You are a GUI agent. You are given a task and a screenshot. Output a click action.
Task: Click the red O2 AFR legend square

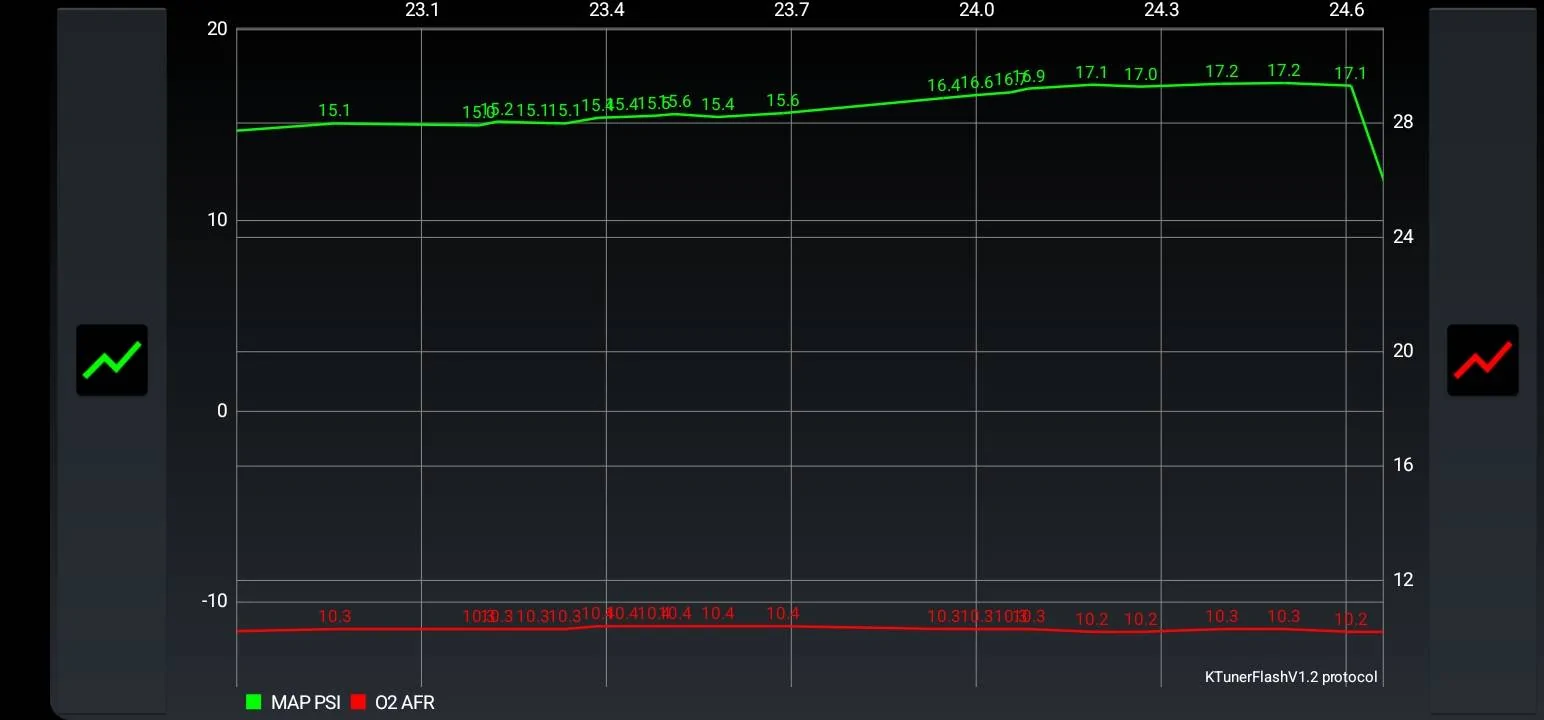(x=358, y=702)
